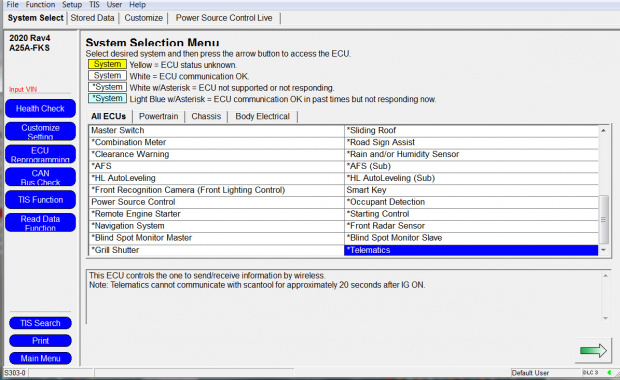The width and height of the screenshot is (620, 380).
Task: Click the DLC 3 green status indicator
Action: (609, 372)
